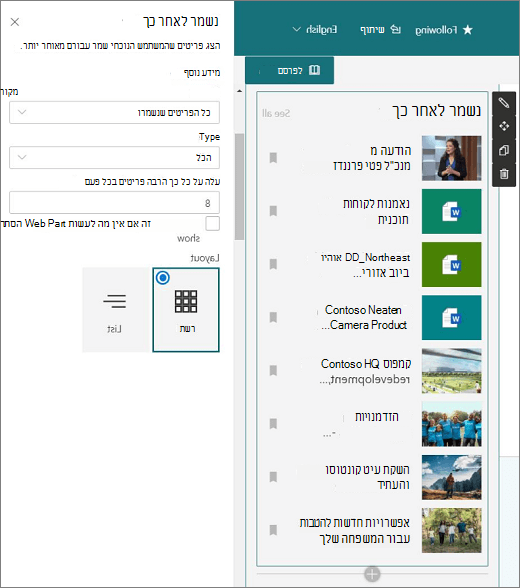The width and height of the screenshot is (520, 588).
Task: Open teal Word thumbnail for Contoso Neaten
Action: pos(451,318)
